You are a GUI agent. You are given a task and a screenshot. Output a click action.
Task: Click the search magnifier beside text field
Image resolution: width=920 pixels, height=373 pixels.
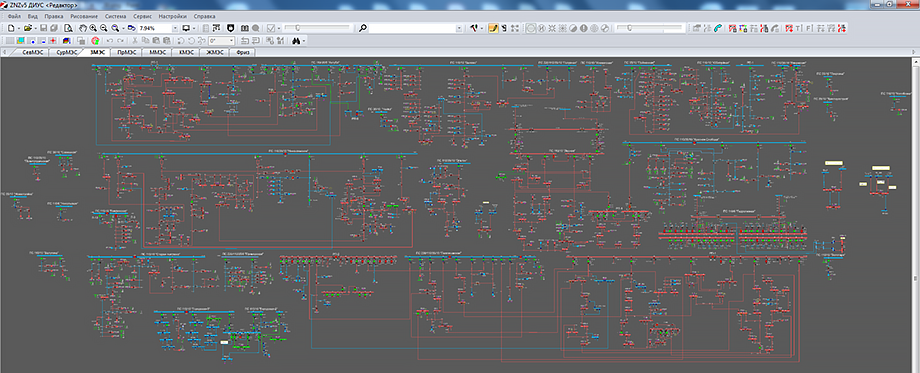tap(363, 28)
